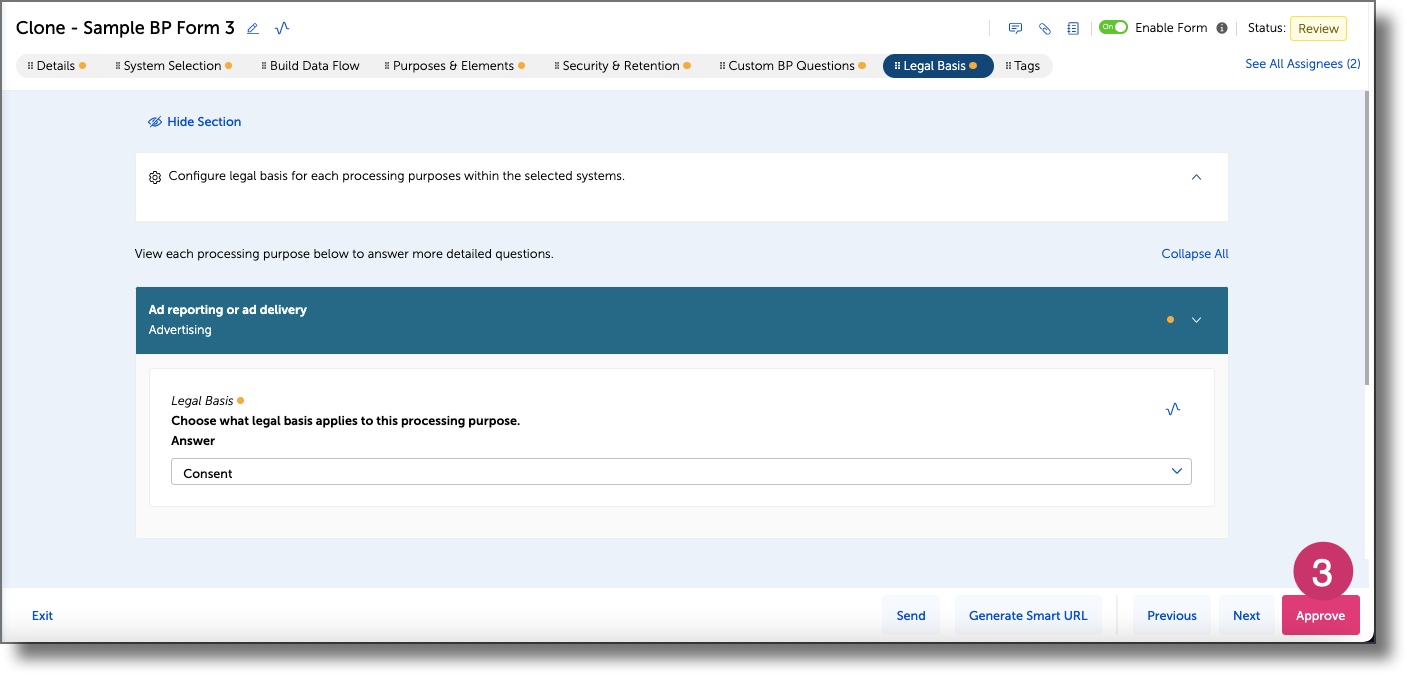The height and width of the screenshot is (675, 1407).
Task: Click the Collapse All link
Action: click(1194, 253)
